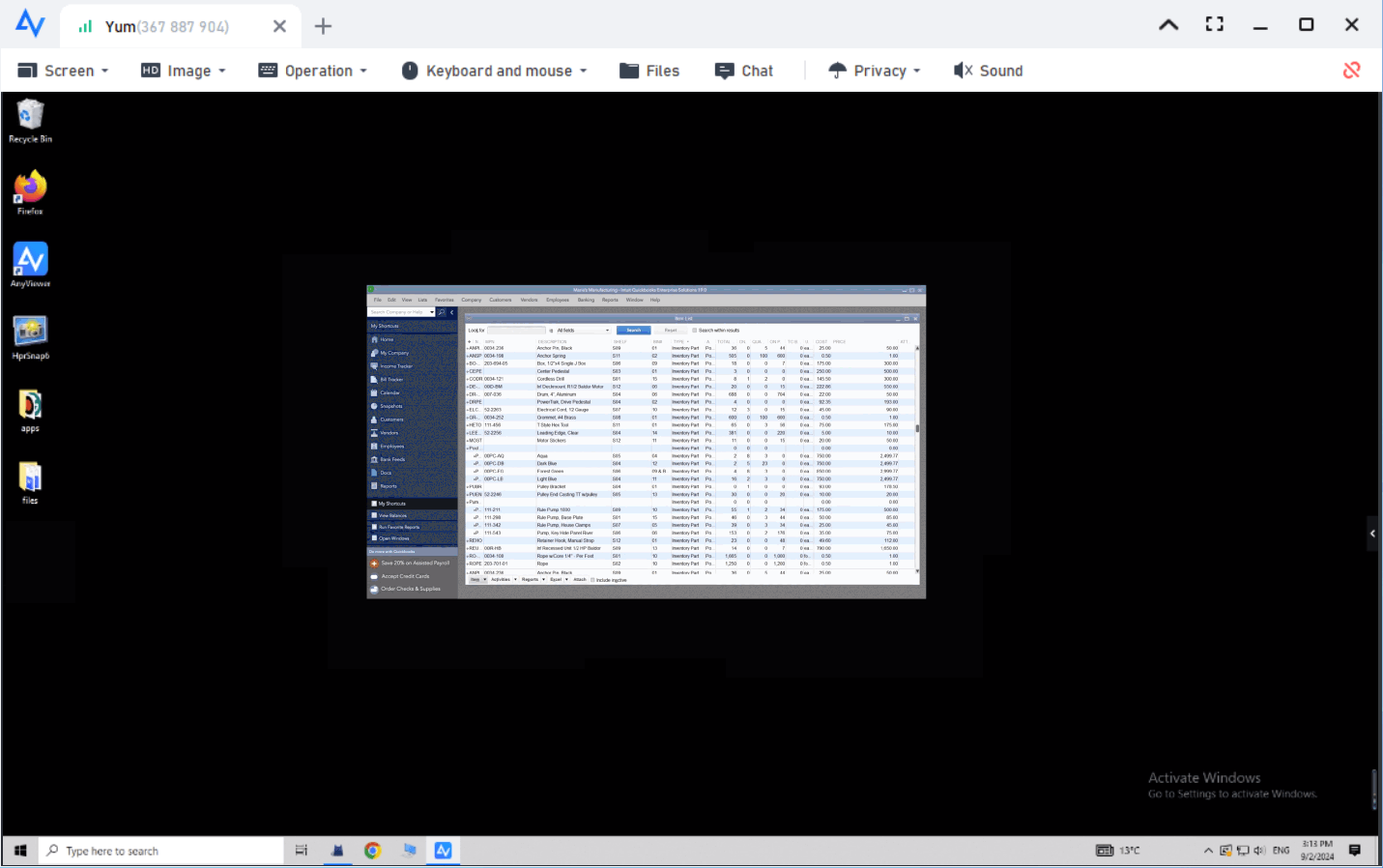Select the Yum session tab

[166, 26]
